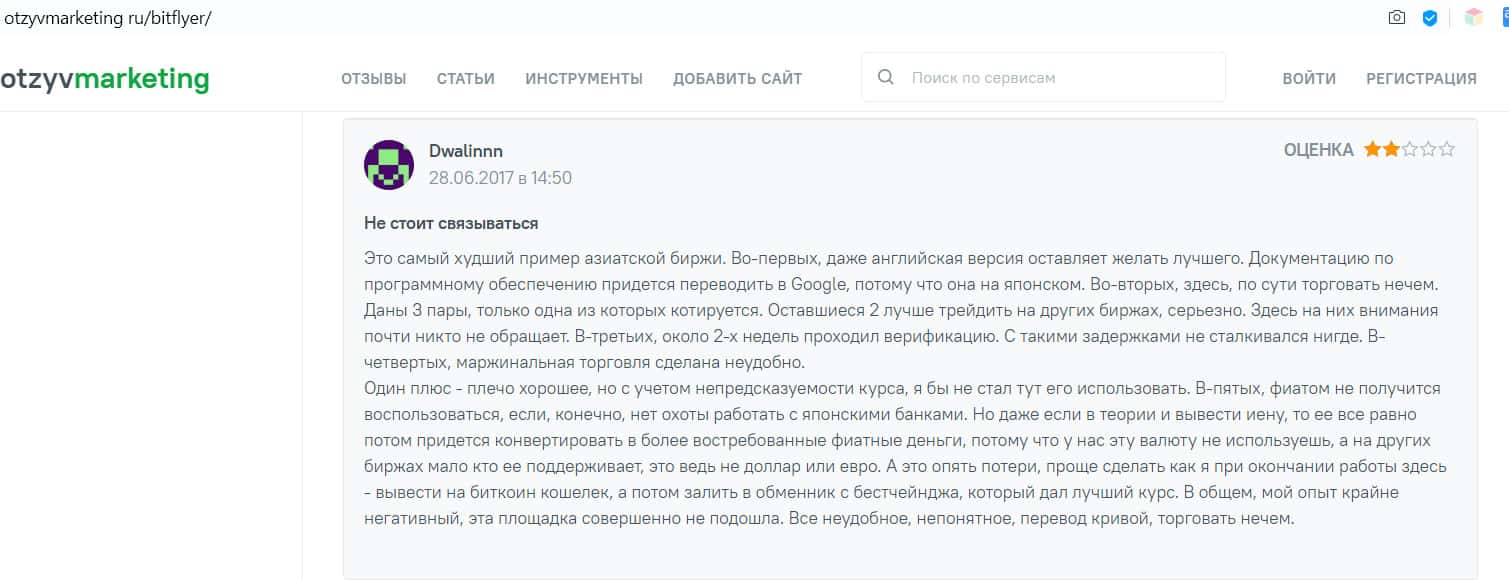Open the pastel cube extension icon
The width and height of the screenshot is (1509, 580).
pyautogui.click(x=1473, y=18)
